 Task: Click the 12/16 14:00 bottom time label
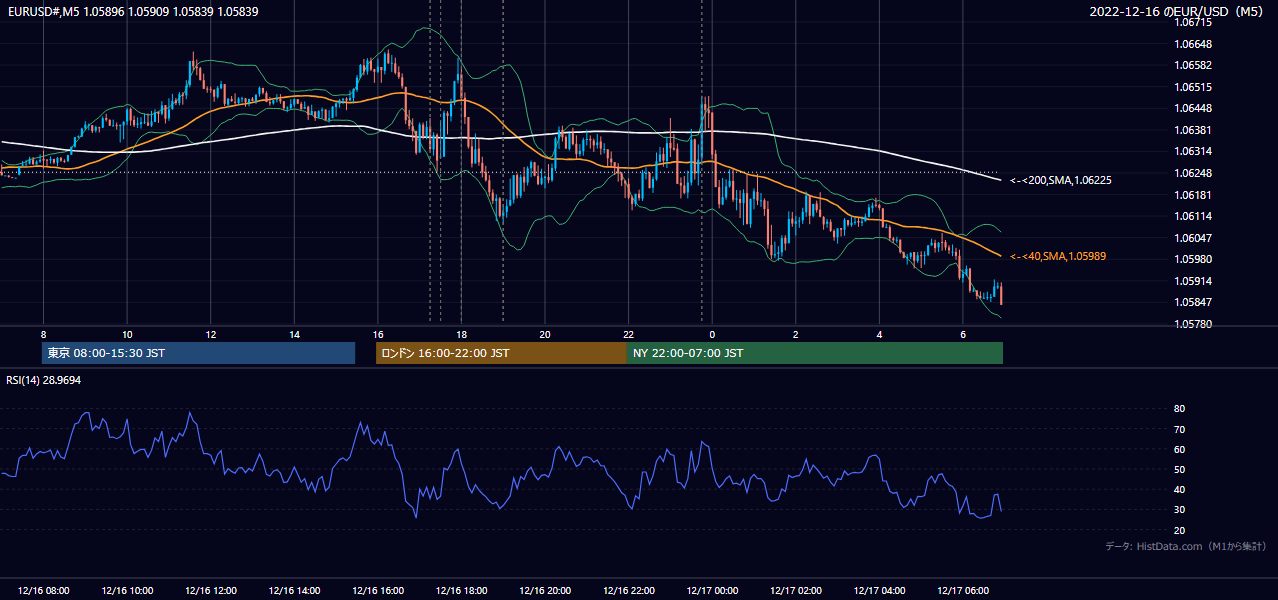pyautogui.click(x=294, y=591)
